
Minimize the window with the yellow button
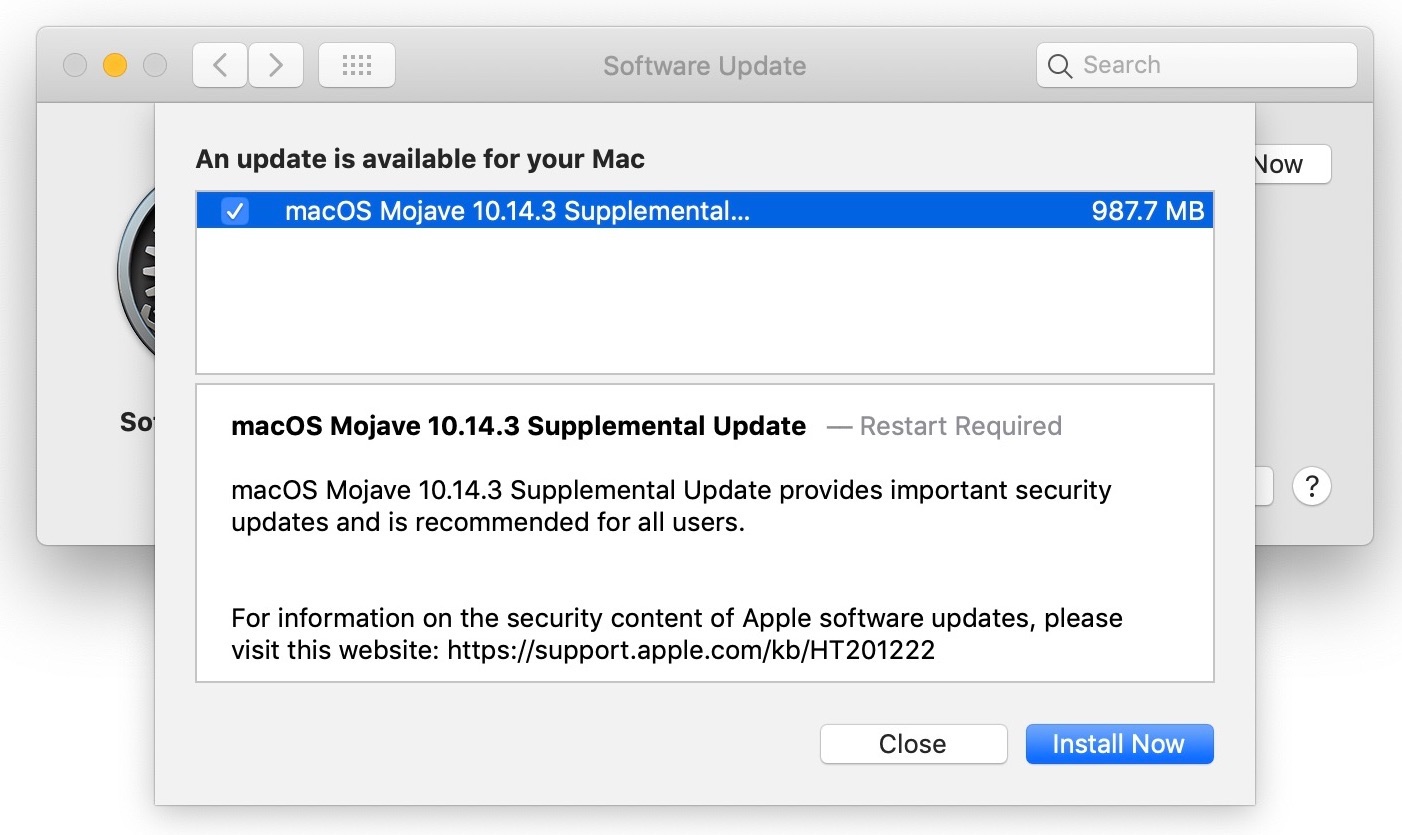point(115,66)
